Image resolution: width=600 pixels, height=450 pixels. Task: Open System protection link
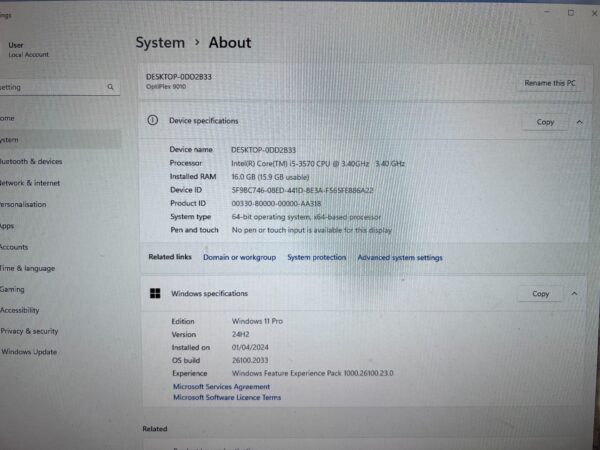316,257
